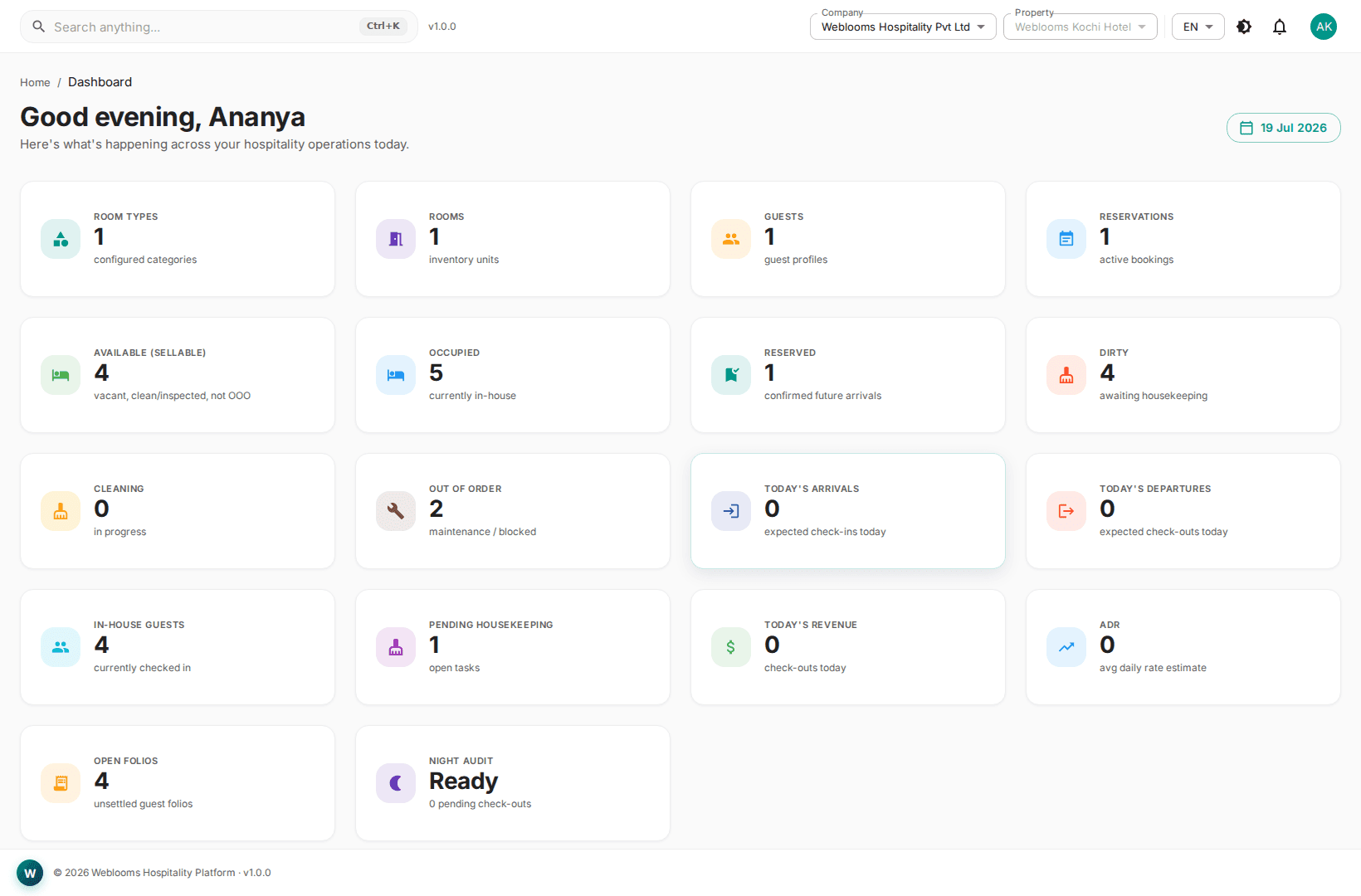This screenshot has height=896, width=1361.
Task: Click the Reservations calendar icon
Action: tap(1066, 239)
